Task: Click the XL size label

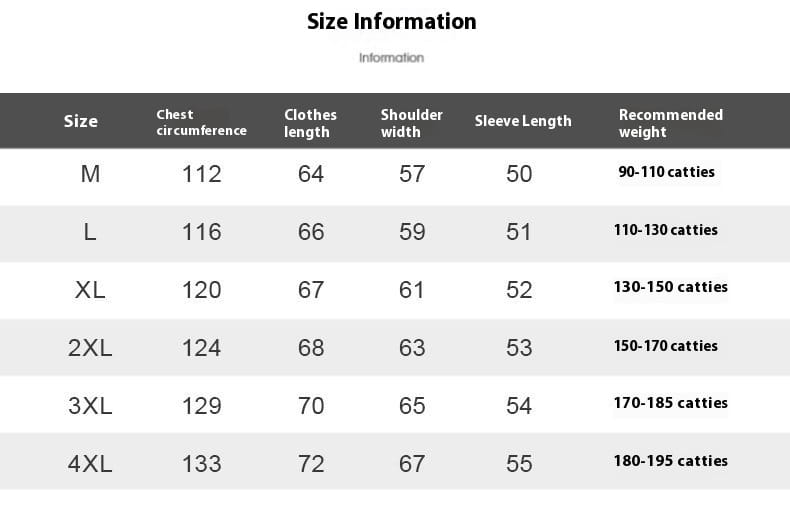Action: [90, 290]
